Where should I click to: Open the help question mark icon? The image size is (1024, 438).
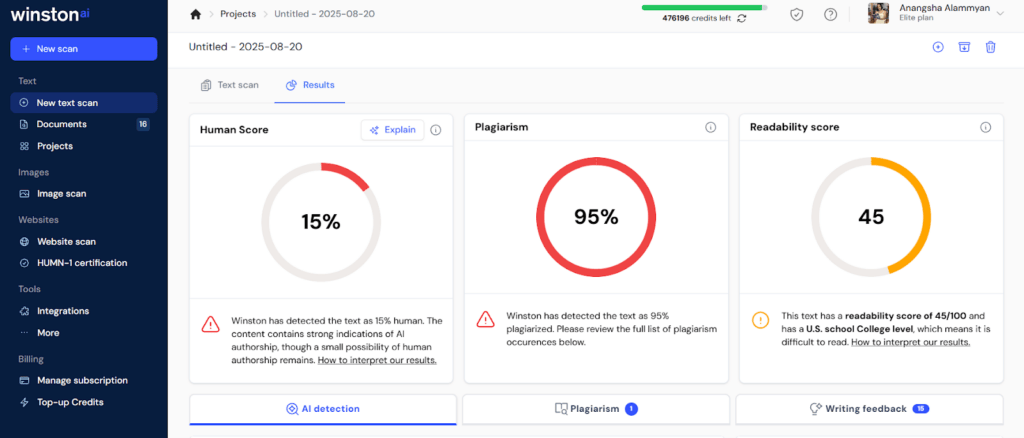pos(830,14)
